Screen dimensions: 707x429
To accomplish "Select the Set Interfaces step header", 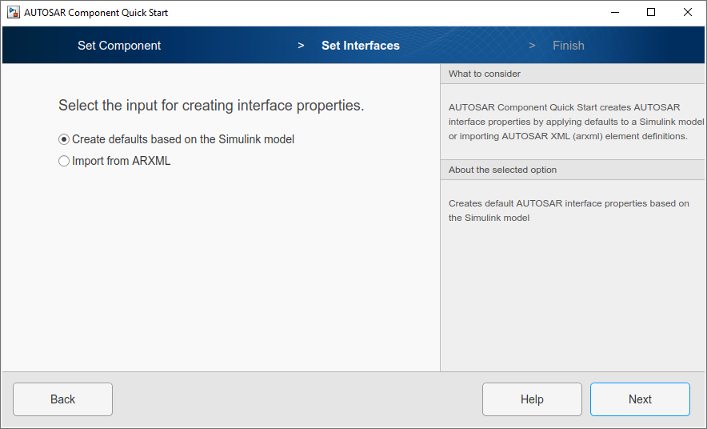I will (x=360, y=46).
